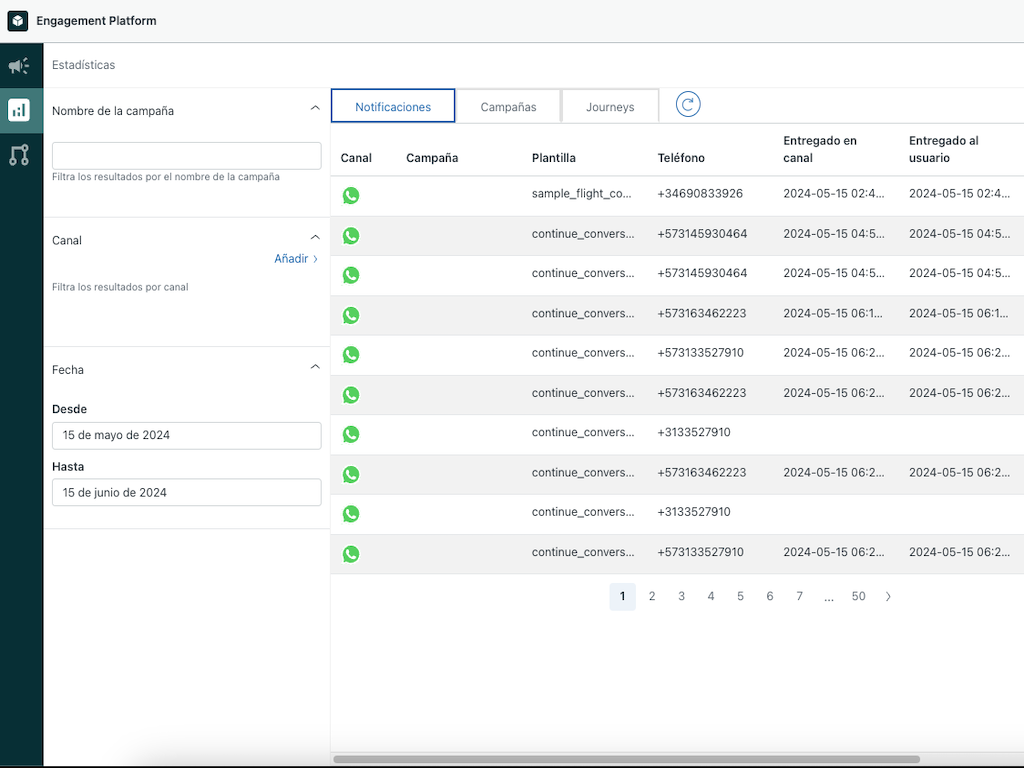Go to the next page with the arrow
Image resolution: width=1024 pixels, height=768 pixels.
point(888,596)
